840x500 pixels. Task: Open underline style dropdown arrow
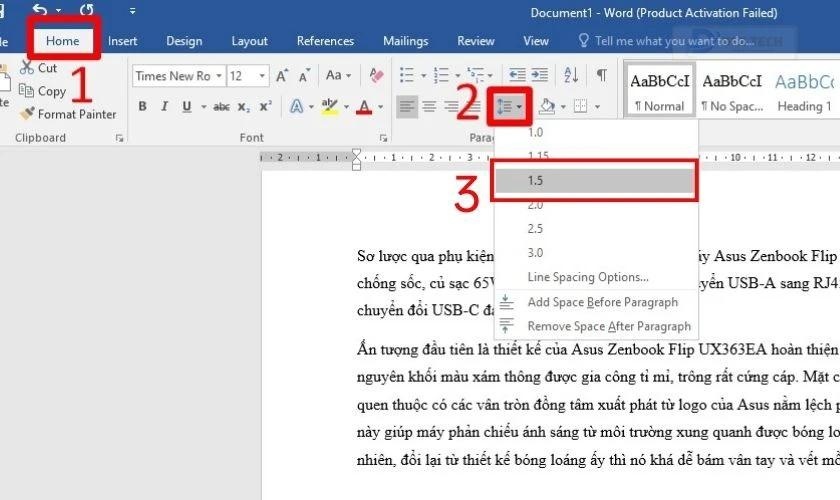[204, 107]
